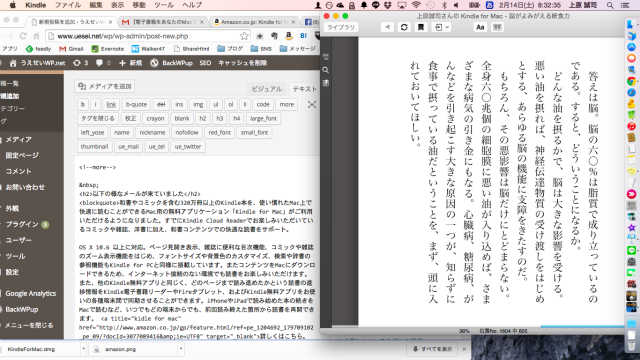Switch to the Gmail Chrome tab
640x360 pixels.
pyautogui.click(x=163, y=22)
